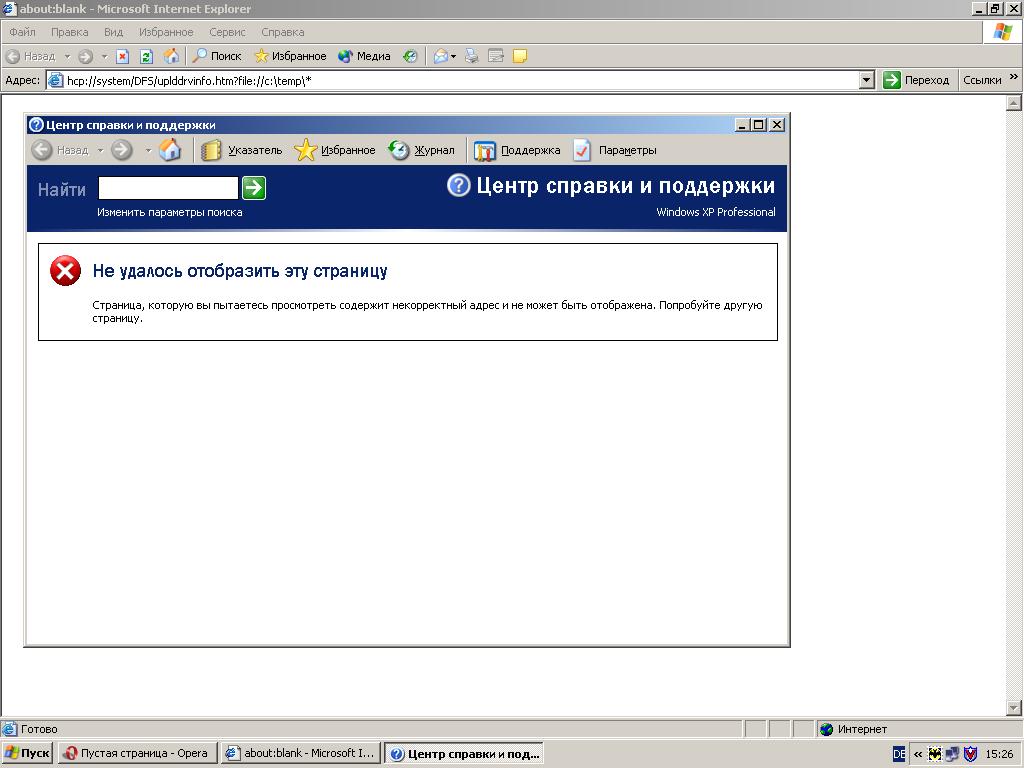
Task: Click the IE scrollbar down arrow
Action: 1014,707
